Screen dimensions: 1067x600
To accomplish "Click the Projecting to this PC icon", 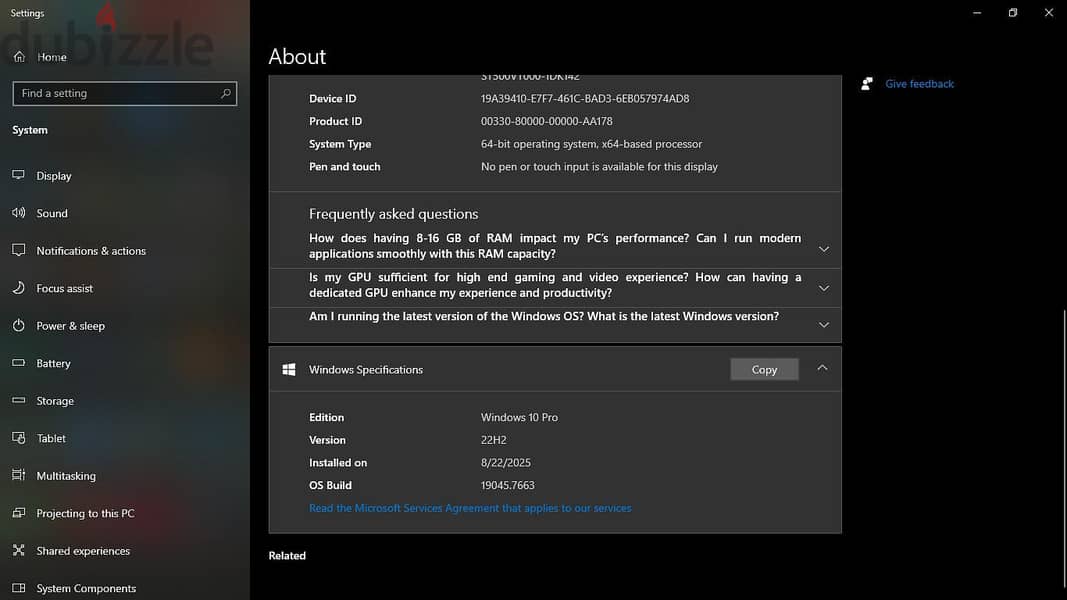I will (18, 512).
